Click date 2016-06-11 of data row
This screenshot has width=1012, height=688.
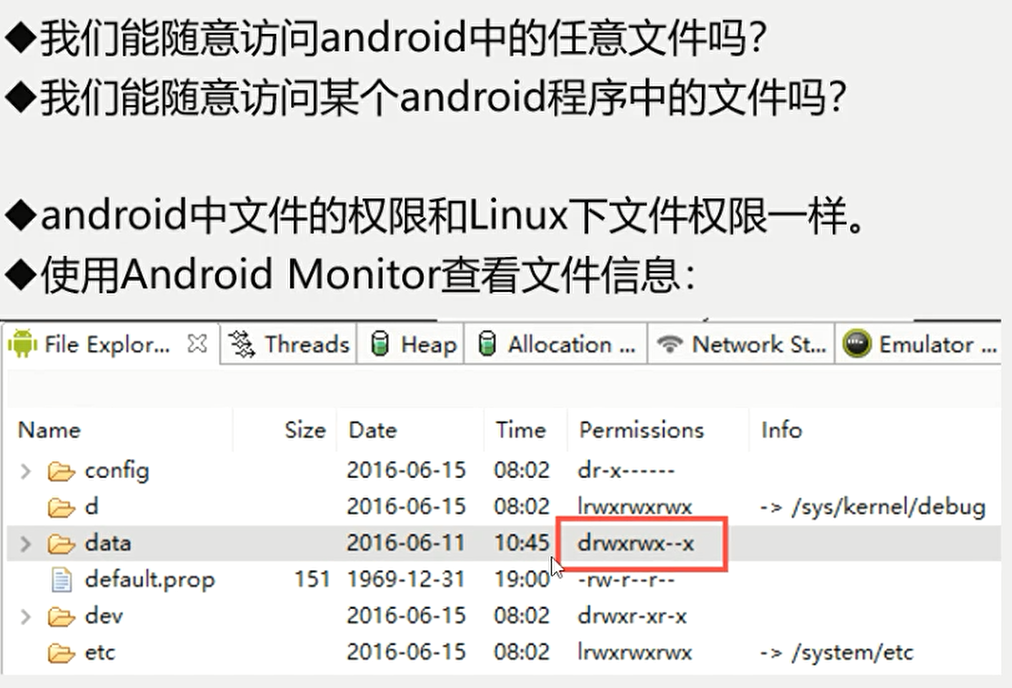(406, 543)
